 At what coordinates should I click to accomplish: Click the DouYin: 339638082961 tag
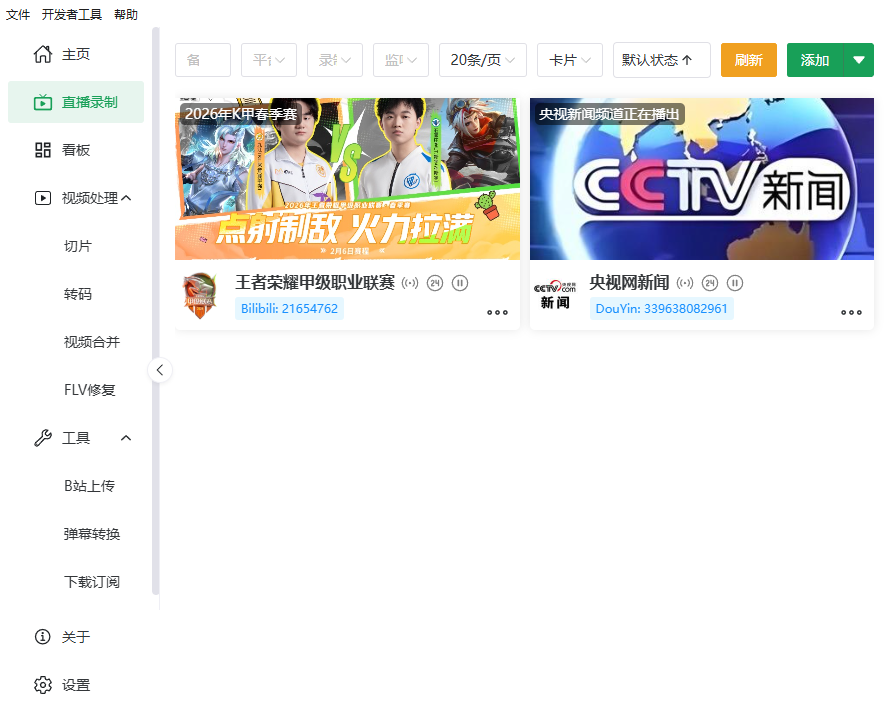[662, 308]
